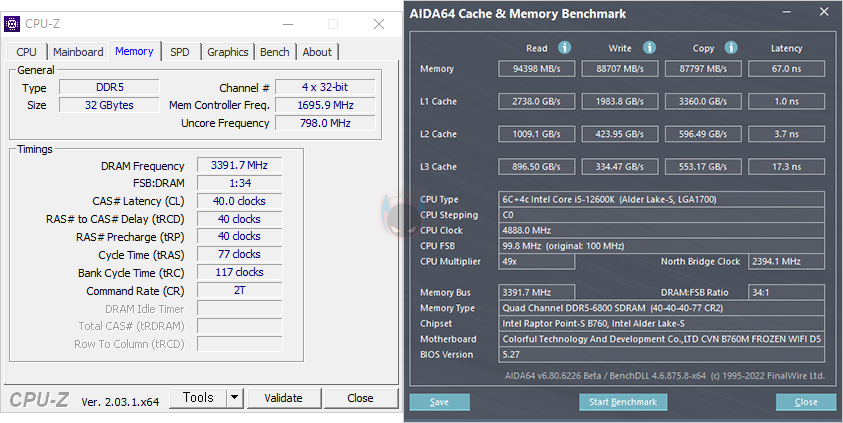The width and height of the screenshot is (843, 423).
Task: Open the Graphics tab
Action: tap(228, 52)
